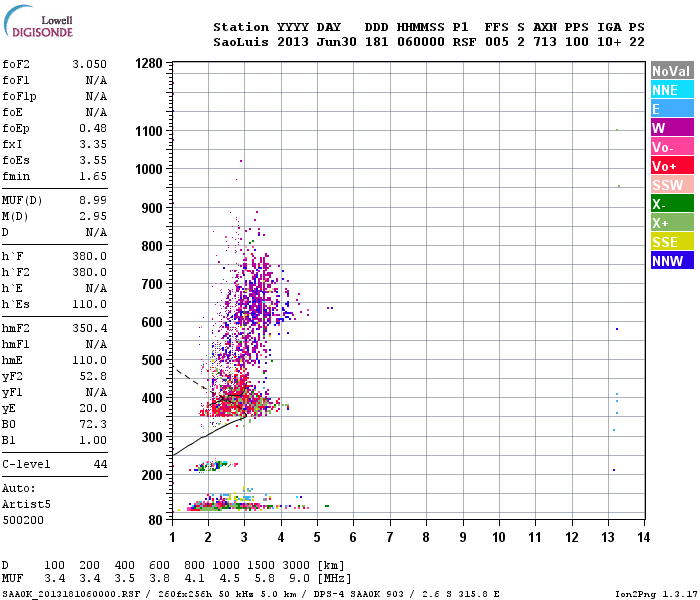The height and width of the screenshot is (600, 700).
Task: Click the 3000 km distance entry
Action: (x=296, y=565)
